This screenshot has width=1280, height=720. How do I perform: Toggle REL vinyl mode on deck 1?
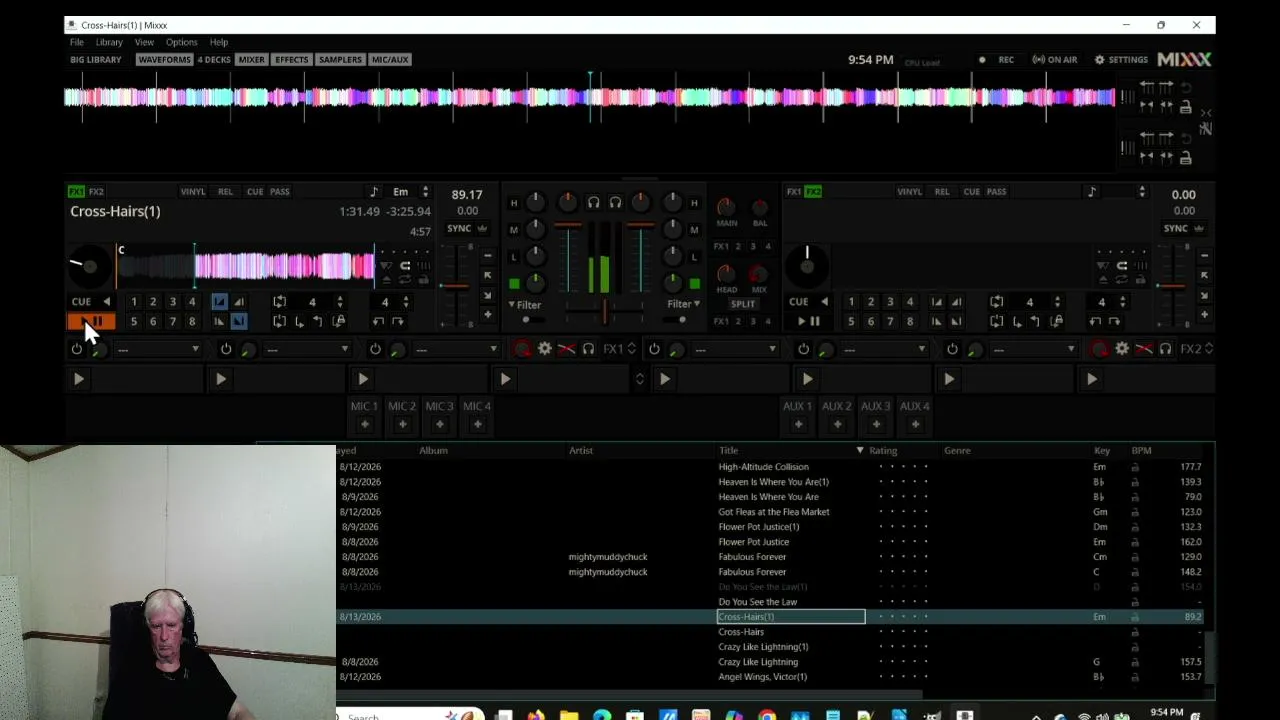(225, 191)
